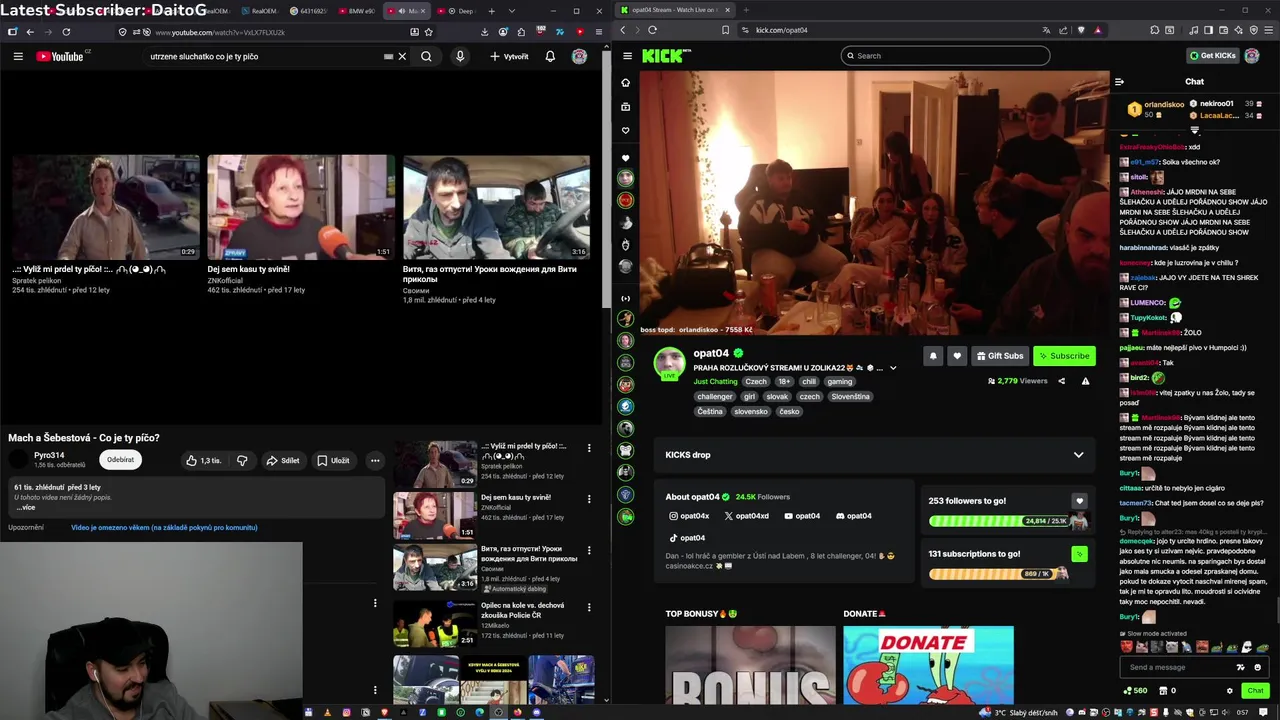Click the Get KICKs button
This screenshot has width=1280, height=720.
(1212, 56)
